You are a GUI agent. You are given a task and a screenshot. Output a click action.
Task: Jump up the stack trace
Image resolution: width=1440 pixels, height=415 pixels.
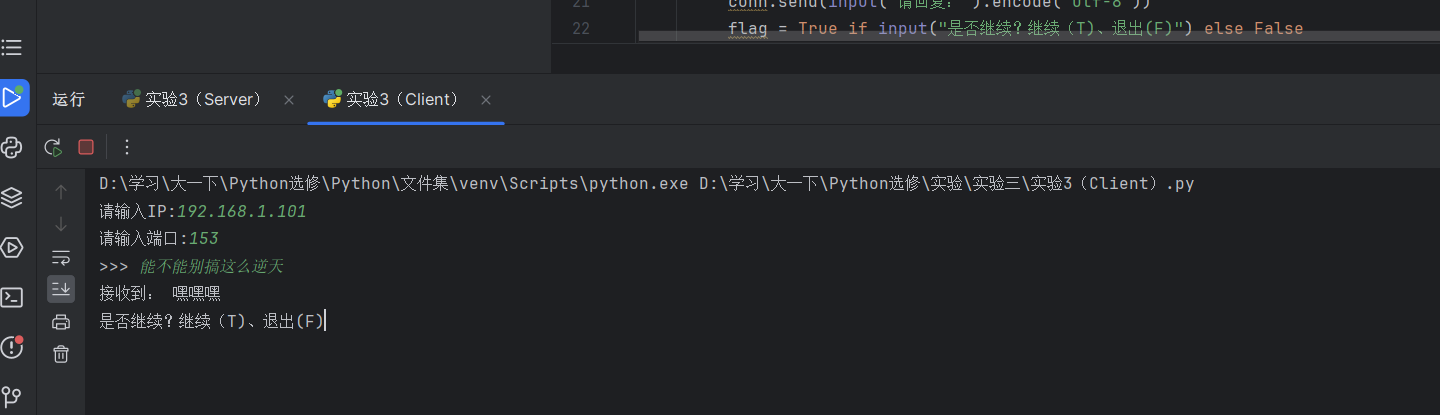pos(61,191)
